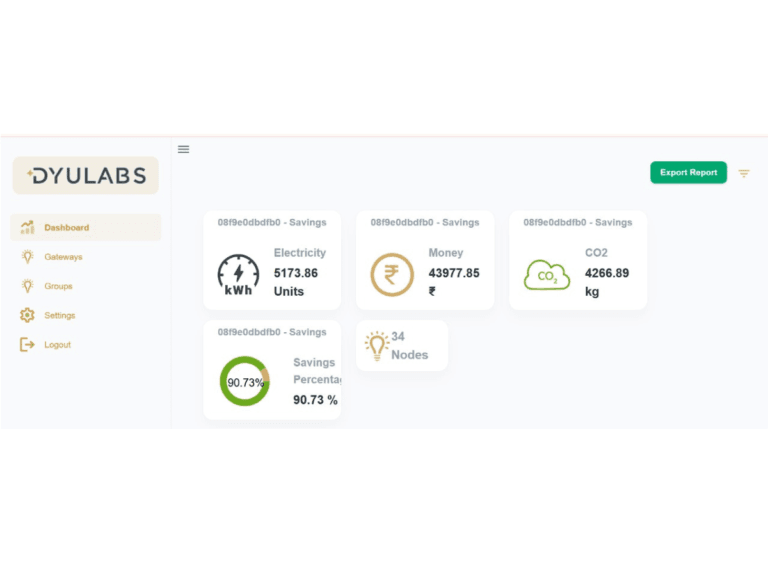Click the green CO2 cloud icon
The width and height of the screenshot is (768, 576).
pos(546,275)
